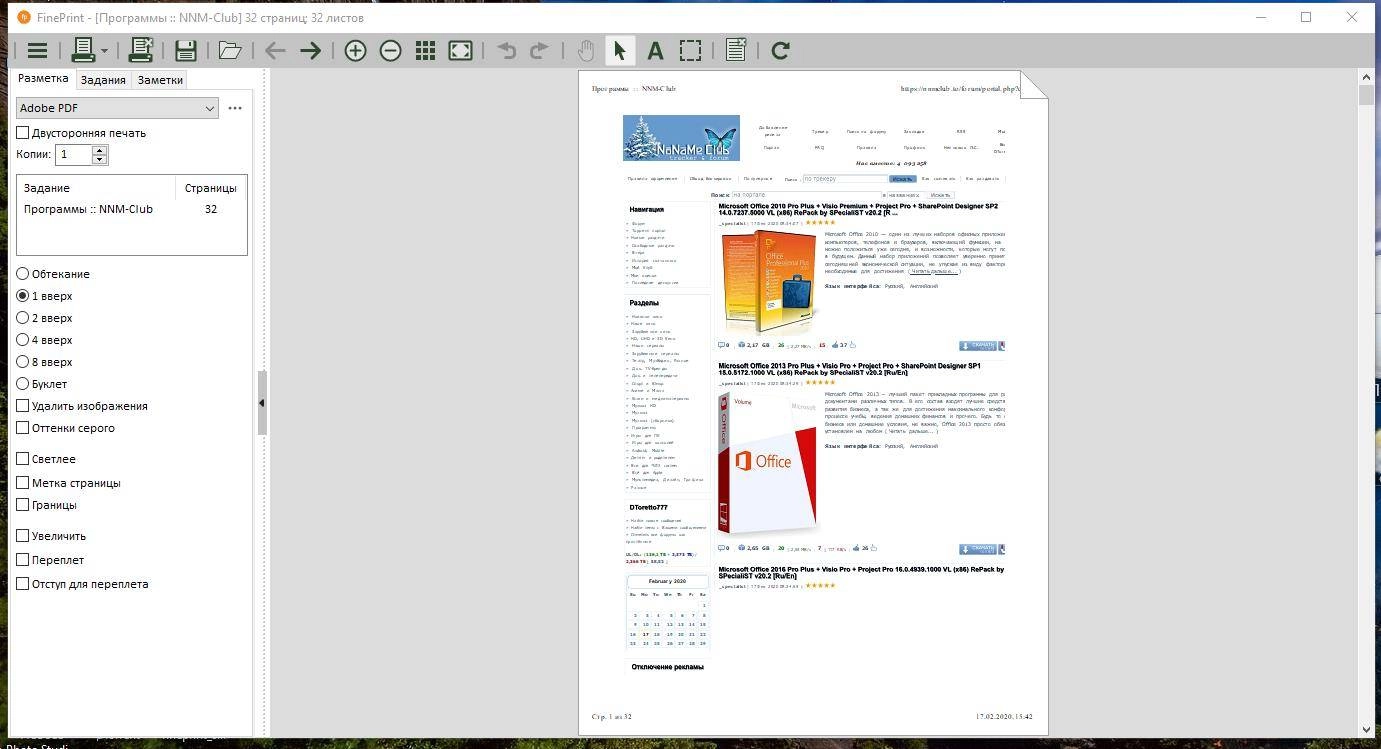
Task: Show thumbnail grid view
Action: click(425, 50)
